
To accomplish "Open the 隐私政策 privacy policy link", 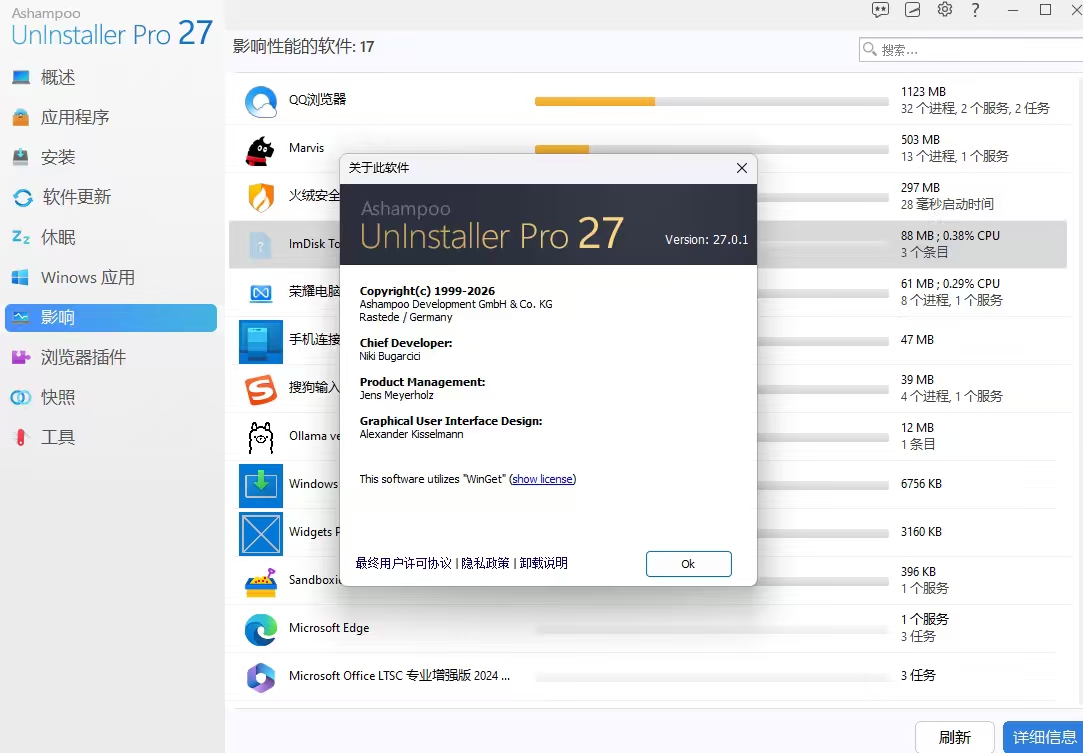I will click(486, 563).
